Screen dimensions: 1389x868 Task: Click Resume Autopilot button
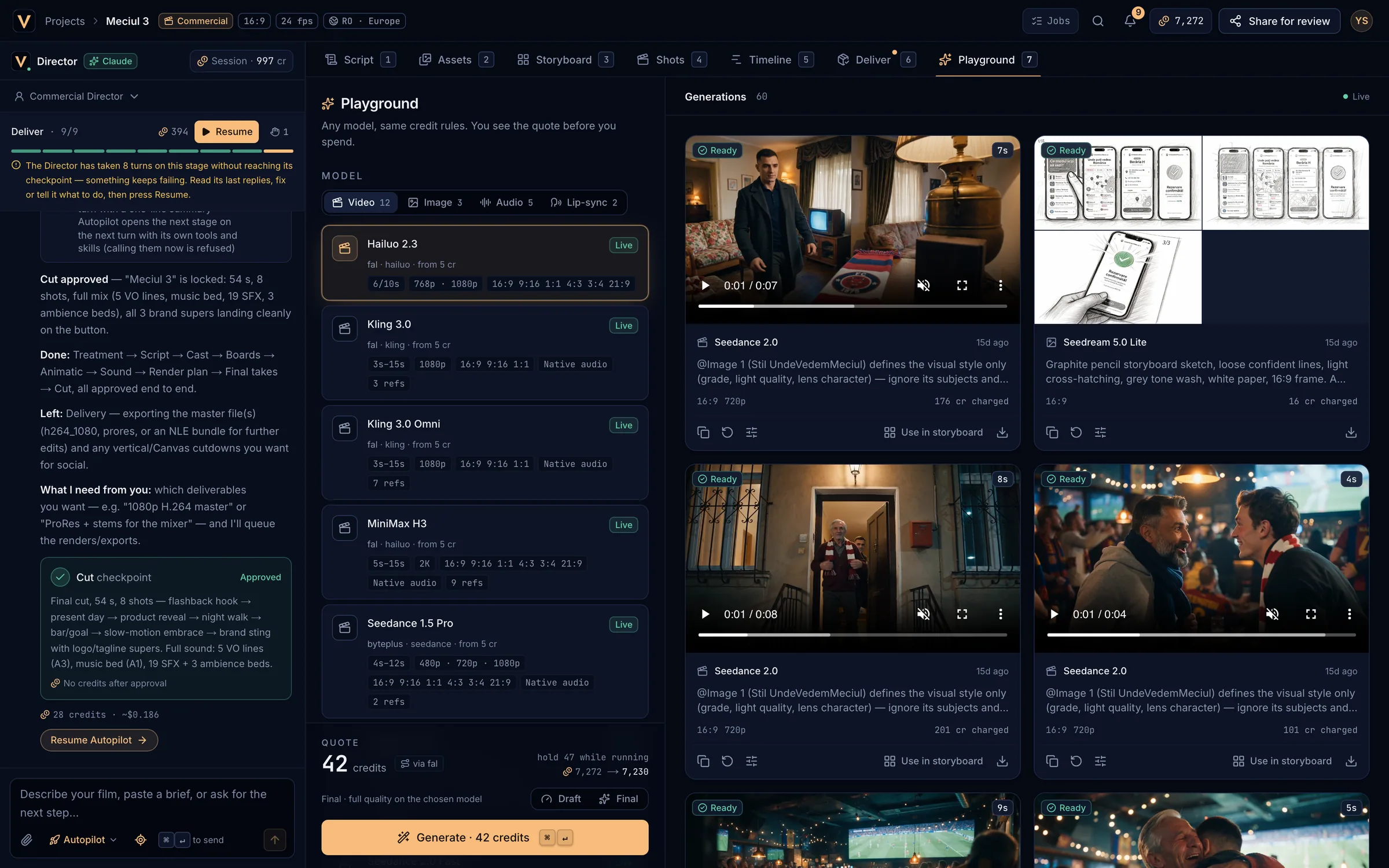pos(99,740)
